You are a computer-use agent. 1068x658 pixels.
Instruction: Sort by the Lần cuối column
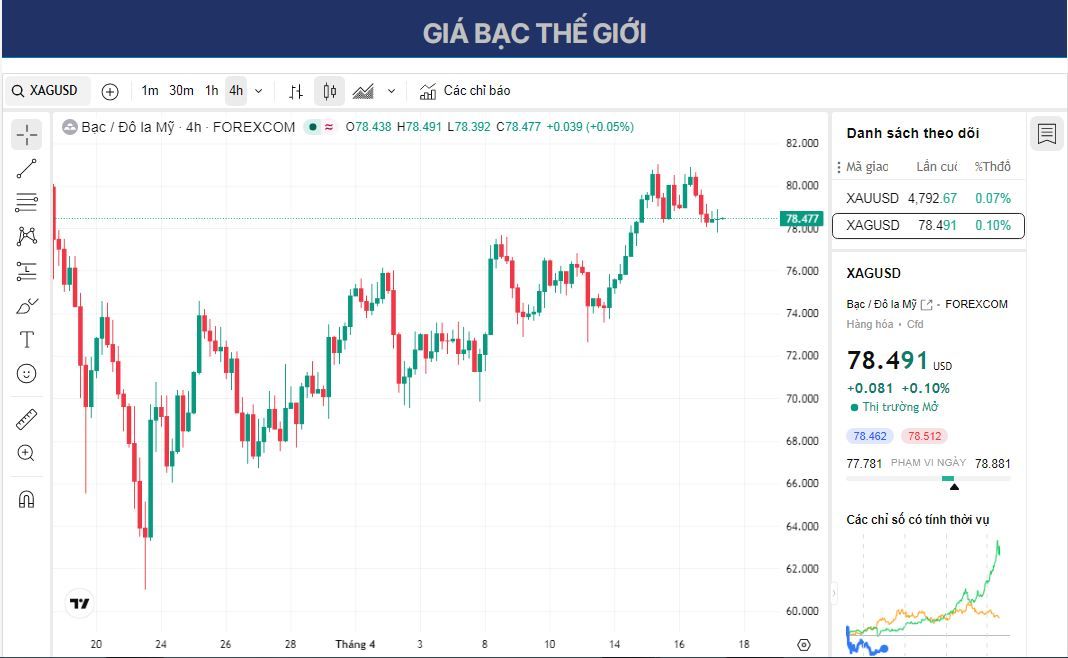click(937, 166)
